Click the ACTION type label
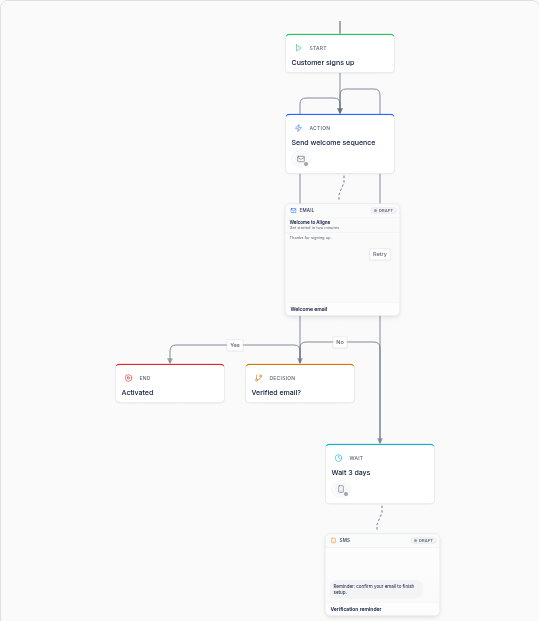Viewport: 539px width, 621px height. [x=320, y=128]
